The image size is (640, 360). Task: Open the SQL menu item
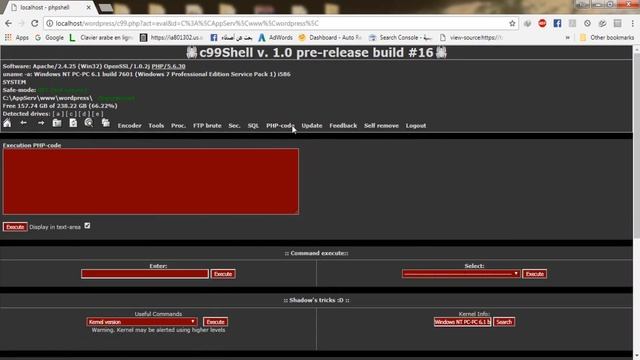(253, 126)
